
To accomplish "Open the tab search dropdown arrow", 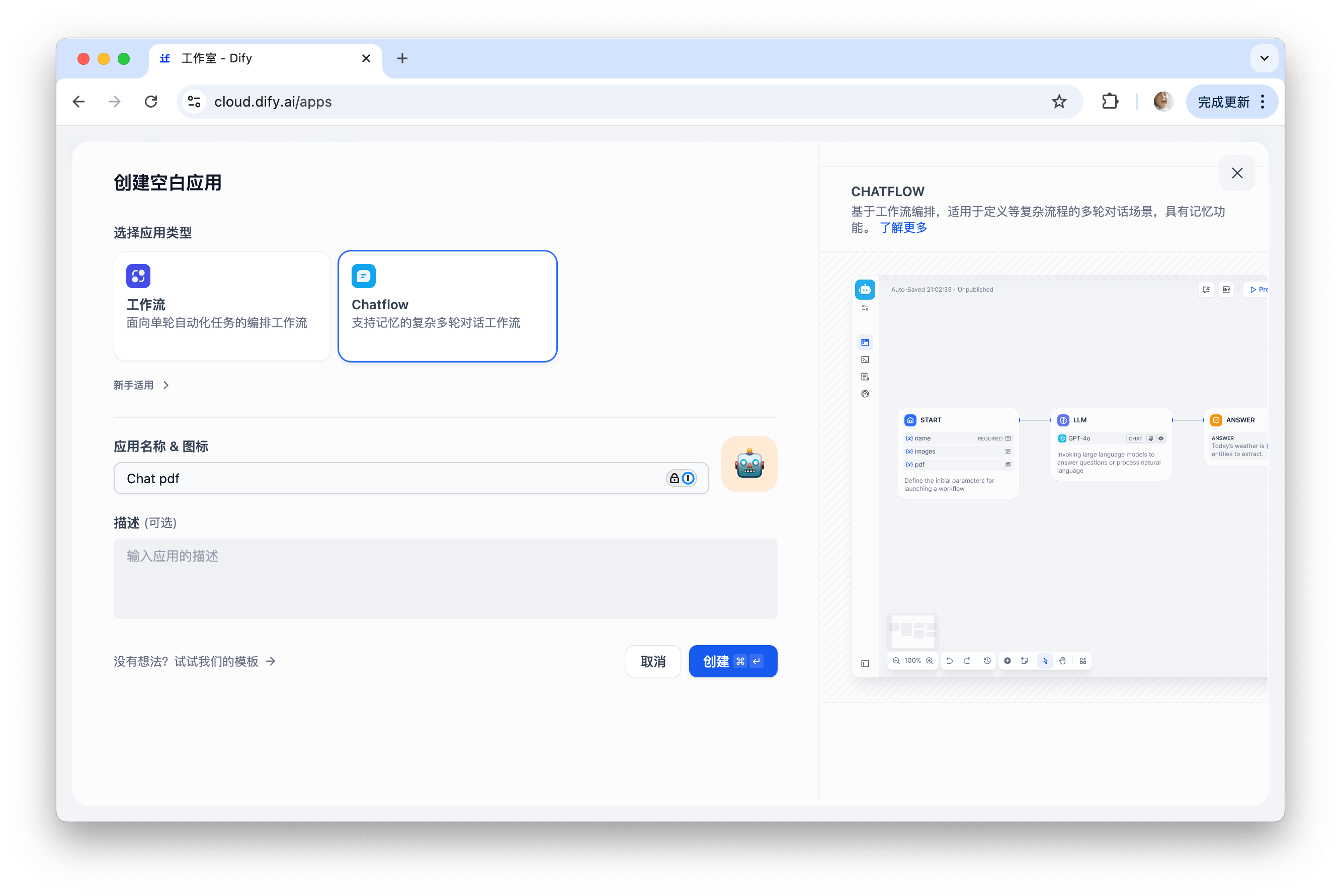I will 1264,58.
